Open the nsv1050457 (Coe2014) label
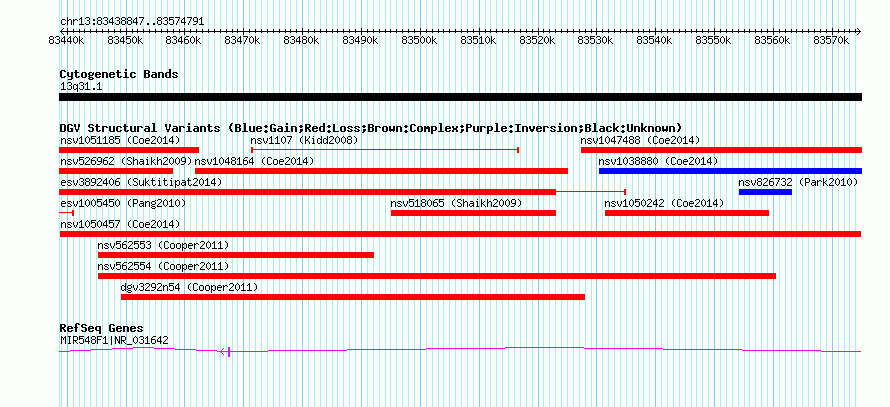 [x=120, y=224]
